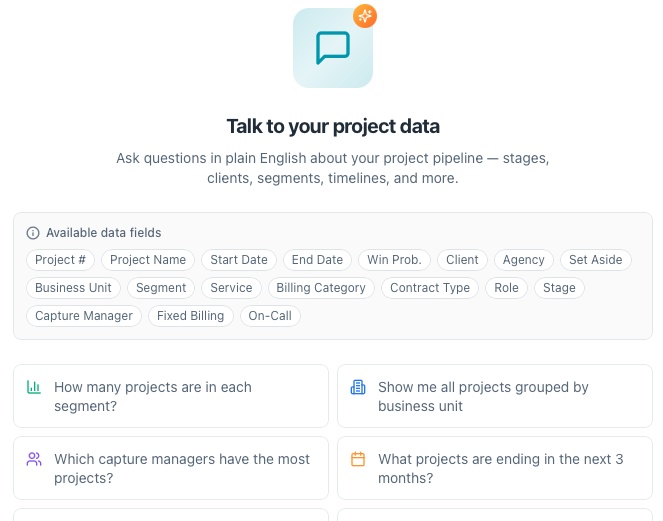
Task: Select the Stage field chip
Action: point(559,288)
